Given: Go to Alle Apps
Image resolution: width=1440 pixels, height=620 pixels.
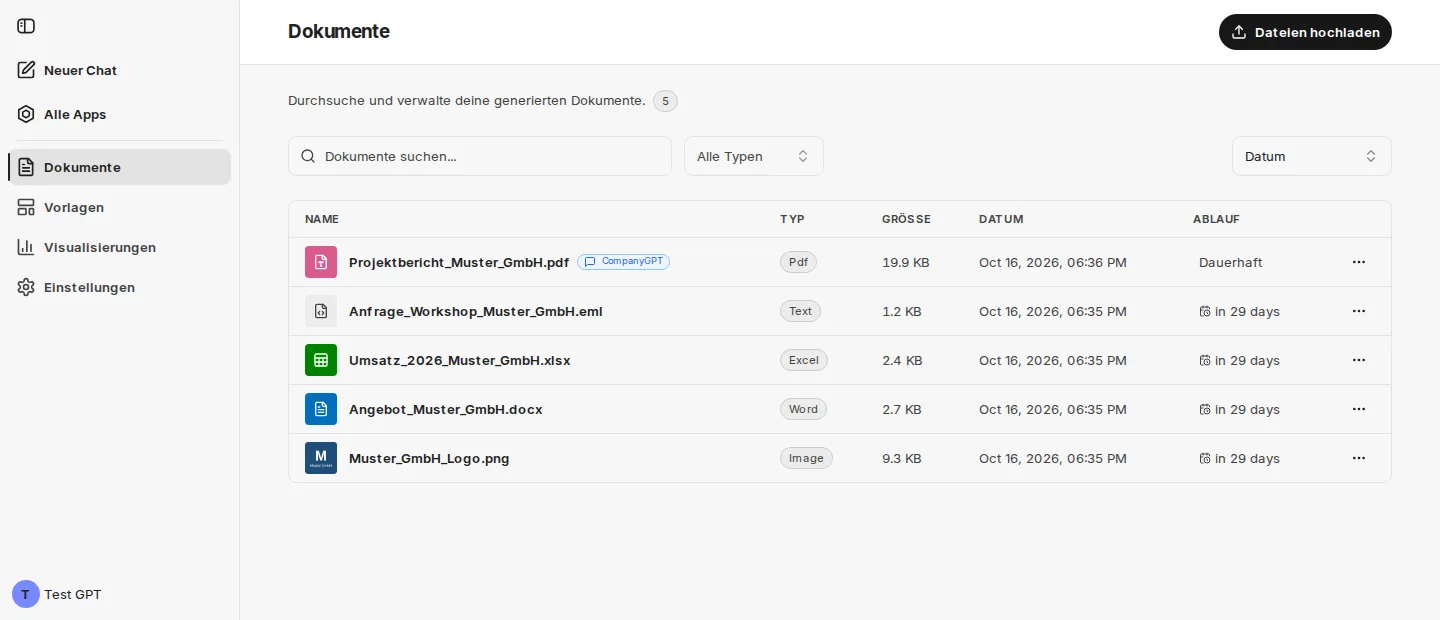Looking at the screenshot, I should [119, 114].
